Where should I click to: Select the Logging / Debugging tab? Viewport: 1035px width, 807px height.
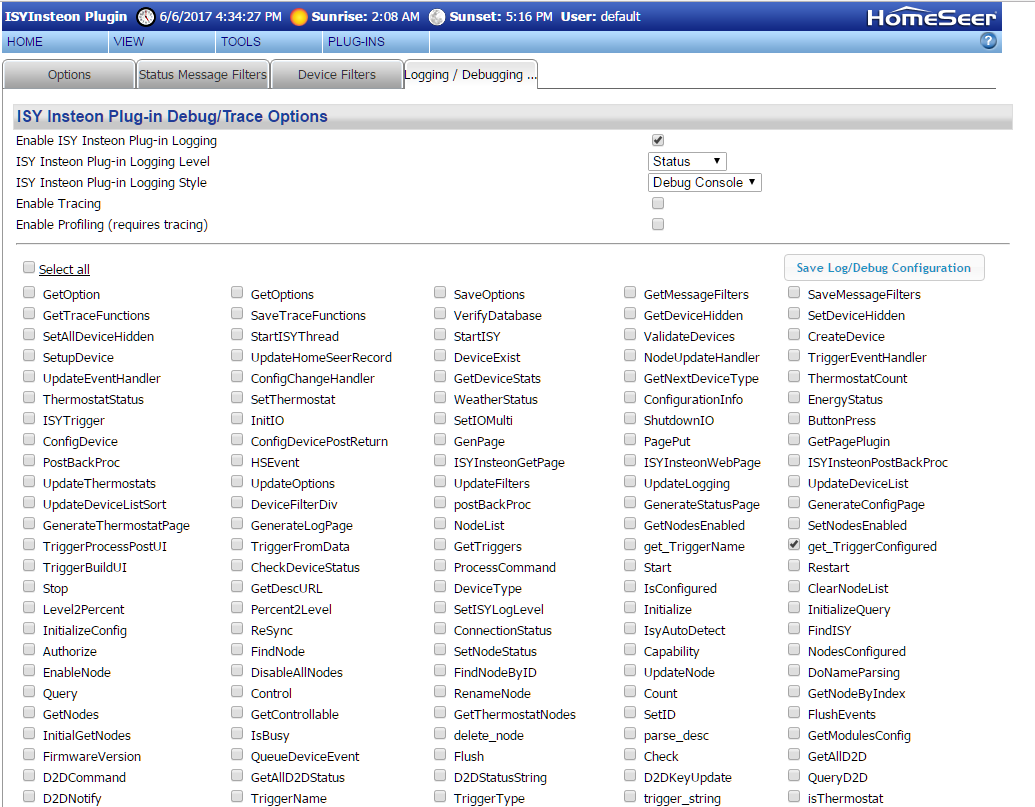[x=471, y=75]
